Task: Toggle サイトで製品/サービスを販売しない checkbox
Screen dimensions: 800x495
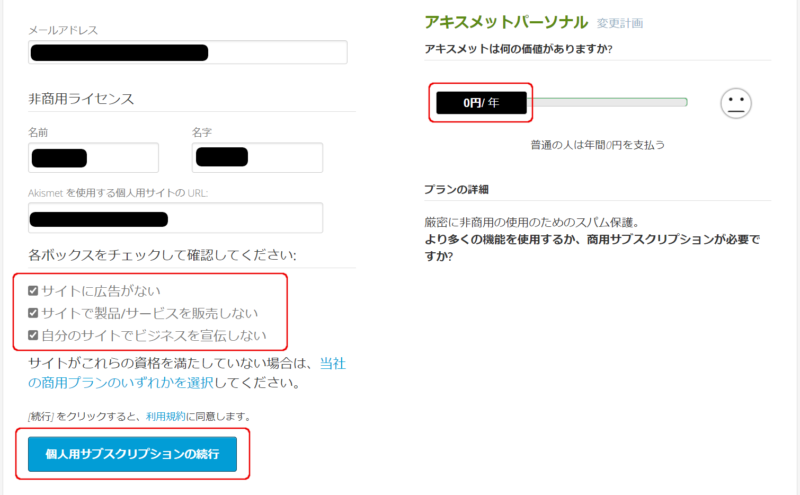Action: [33, 313]
